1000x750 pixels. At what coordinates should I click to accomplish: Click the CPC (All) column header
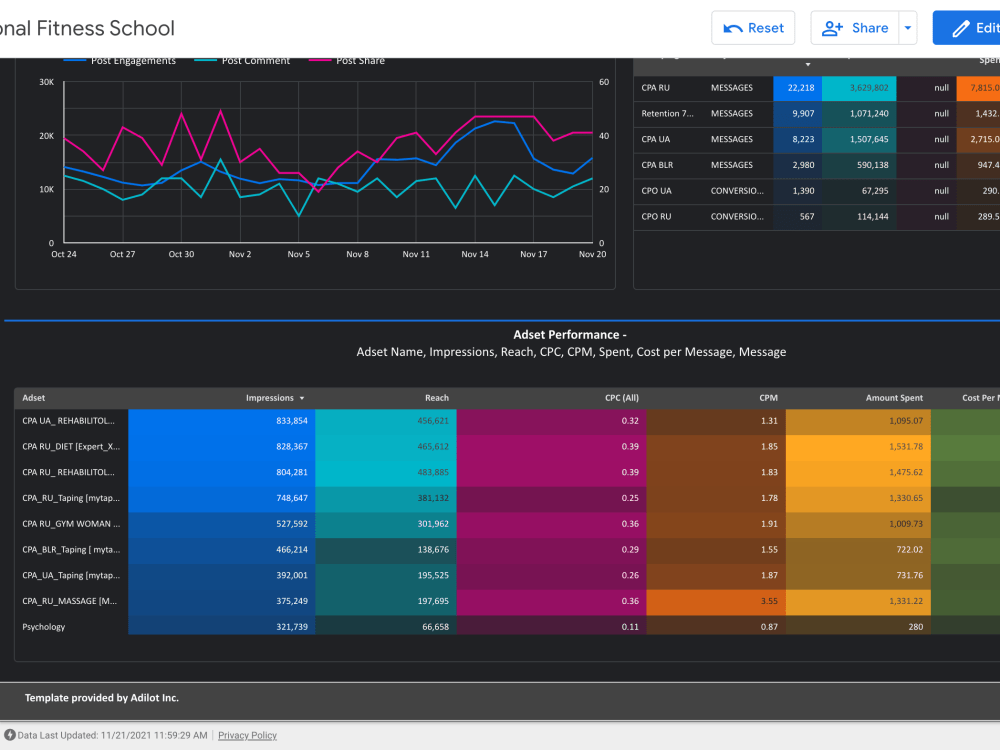click(x=622, y=398)
